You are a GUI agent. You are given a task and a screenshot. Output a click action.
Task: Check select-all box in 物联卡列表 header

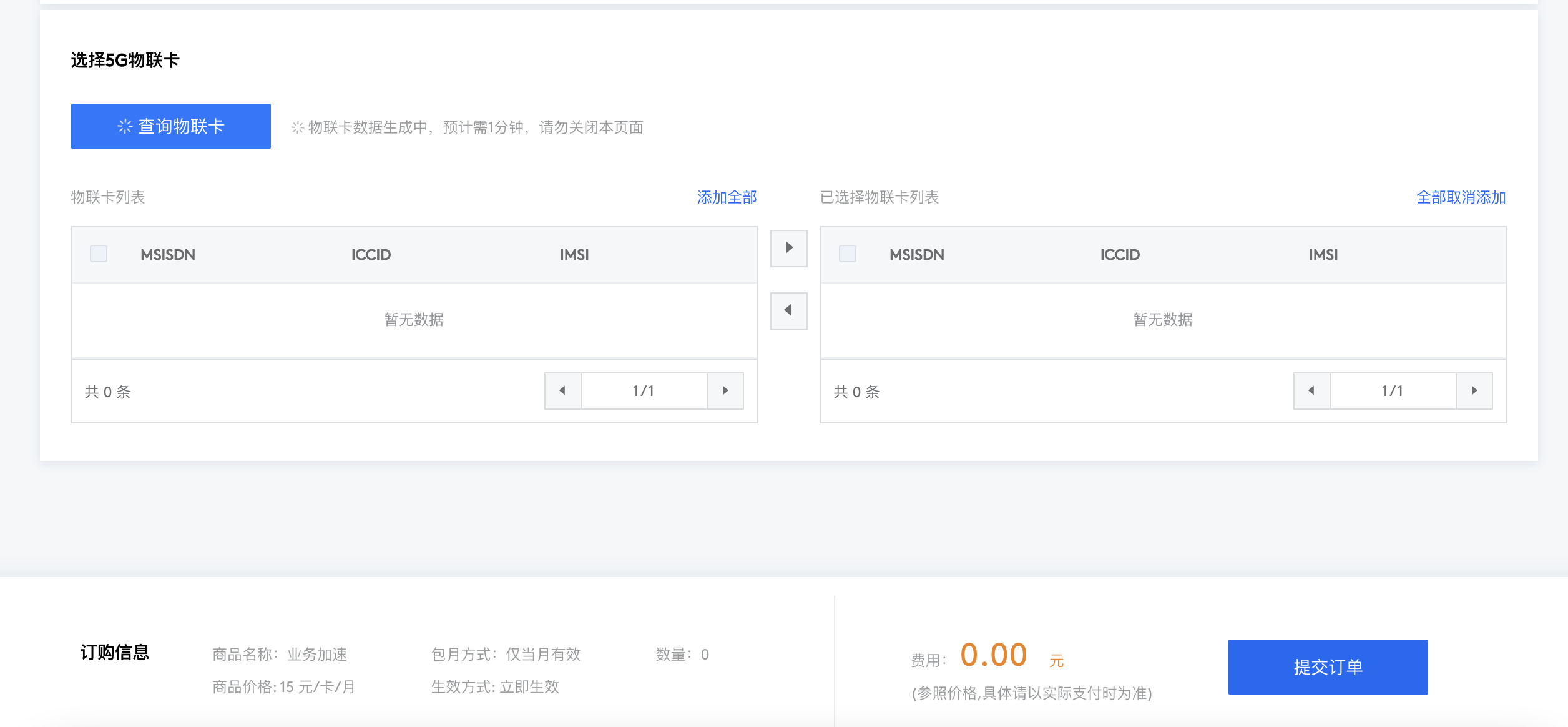pyautogui.click(x=99, y=254)
